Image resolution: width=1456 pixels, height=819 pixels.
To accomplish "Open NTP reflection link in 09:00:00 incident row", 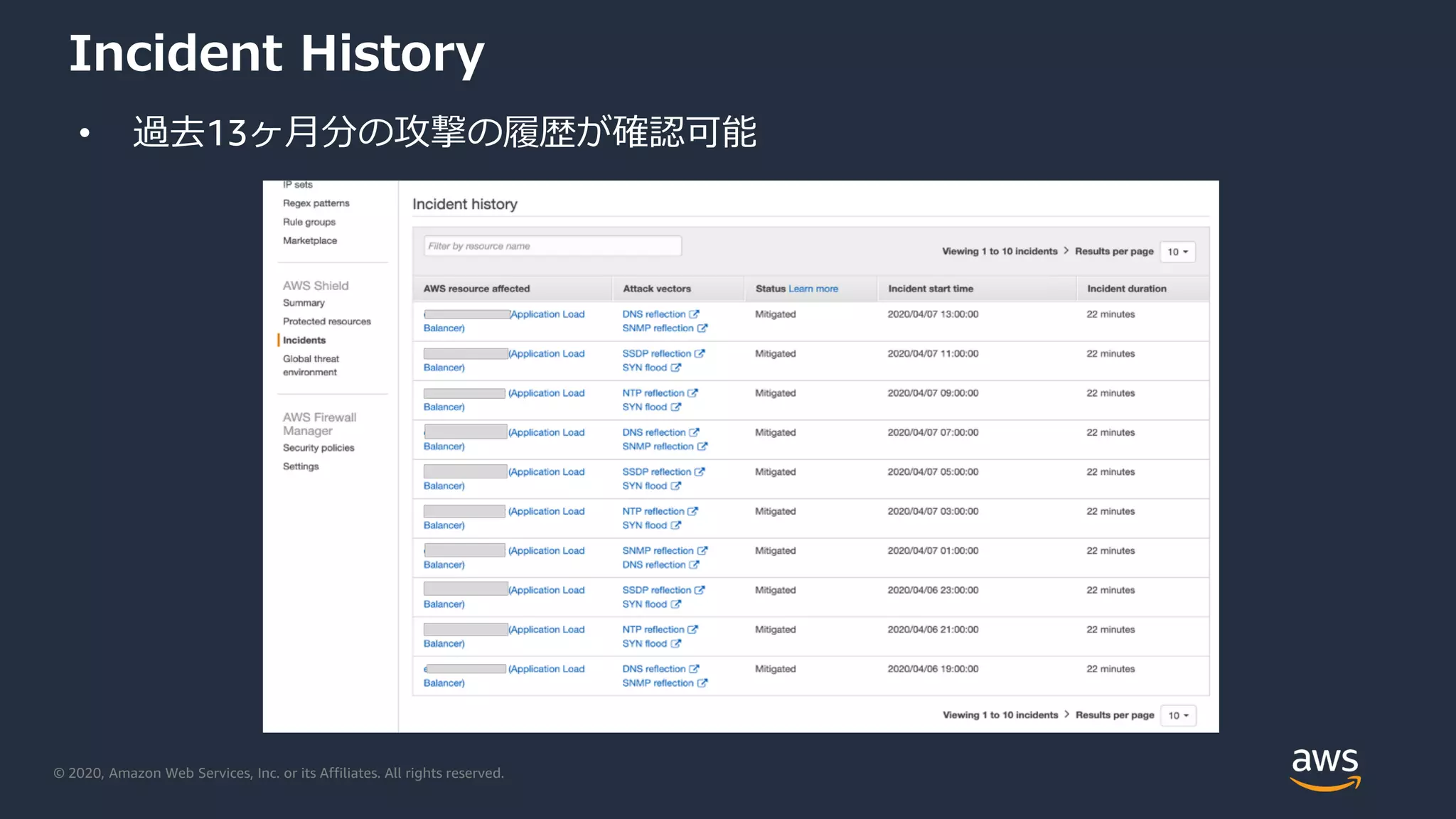I will pos(653,392).
